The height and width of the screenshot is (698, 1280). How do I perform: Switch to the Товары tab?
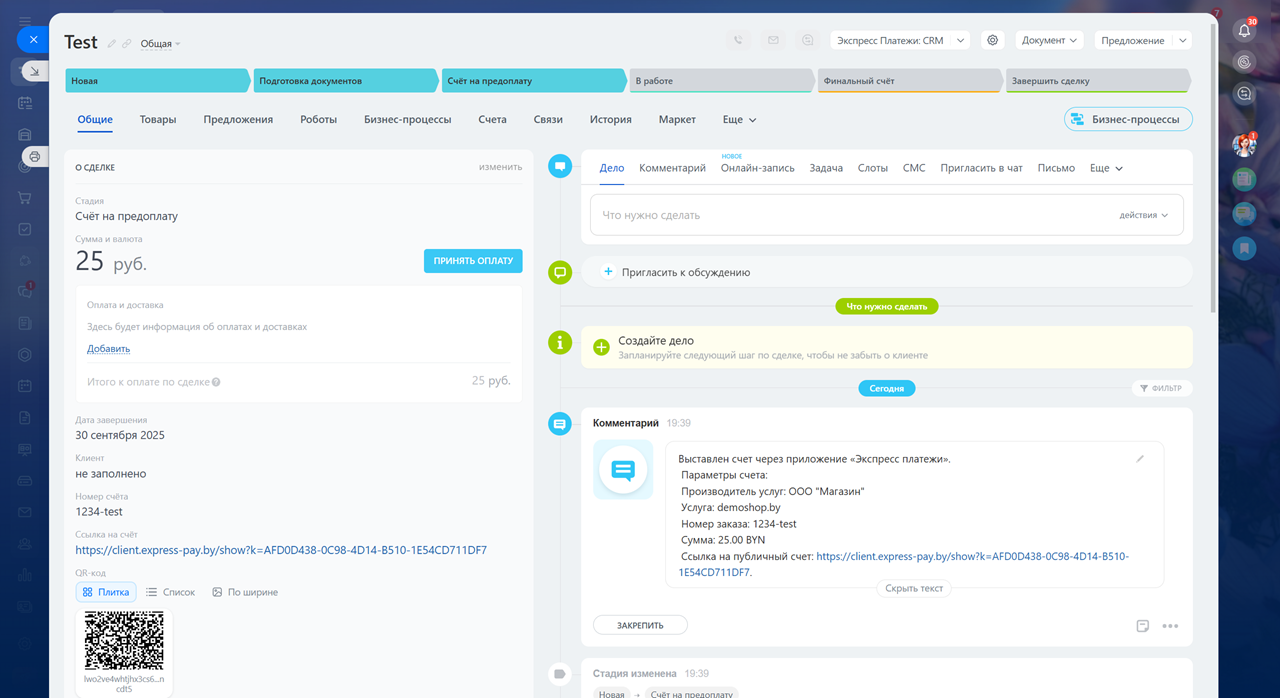pos(158,119)
